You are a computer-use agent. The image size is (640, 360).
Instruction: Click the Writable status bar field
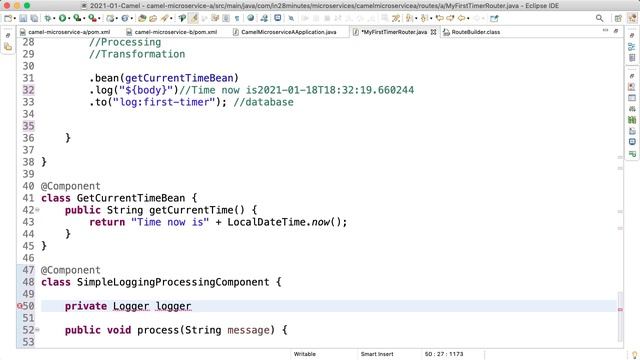304,354
